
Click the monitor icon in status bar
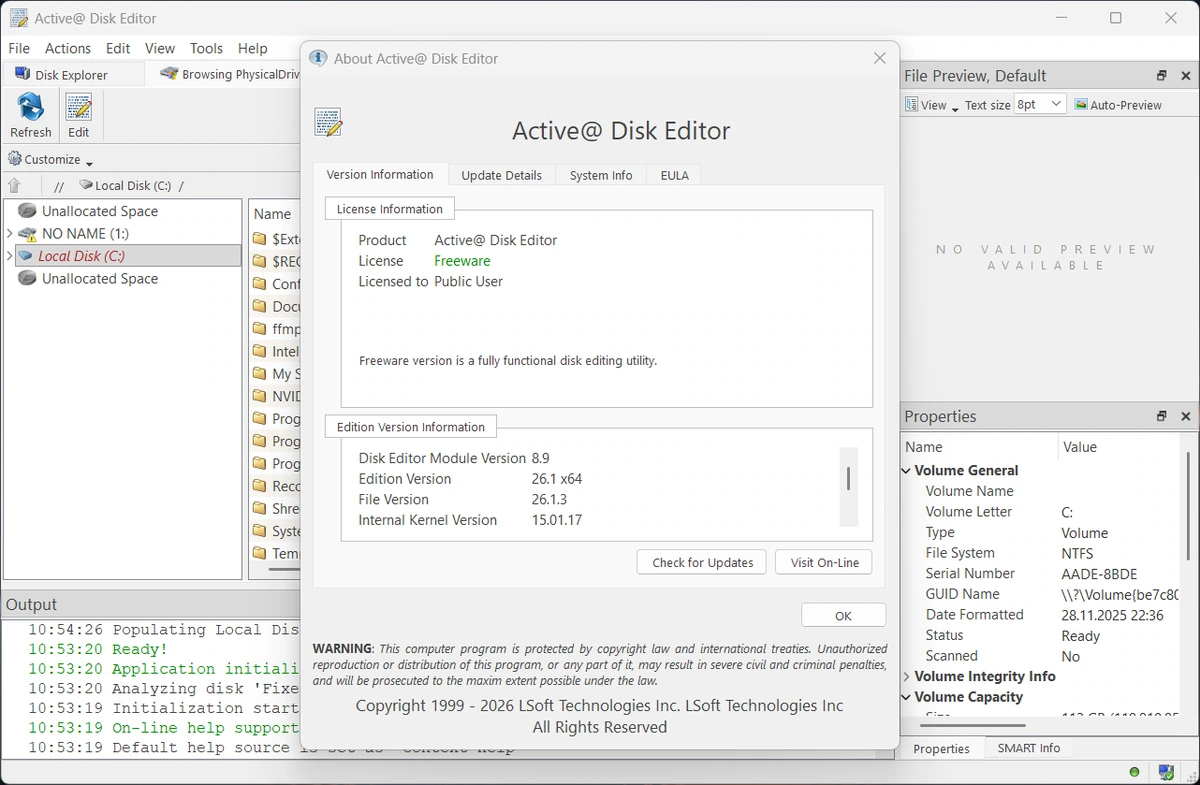pos(1167,772)
